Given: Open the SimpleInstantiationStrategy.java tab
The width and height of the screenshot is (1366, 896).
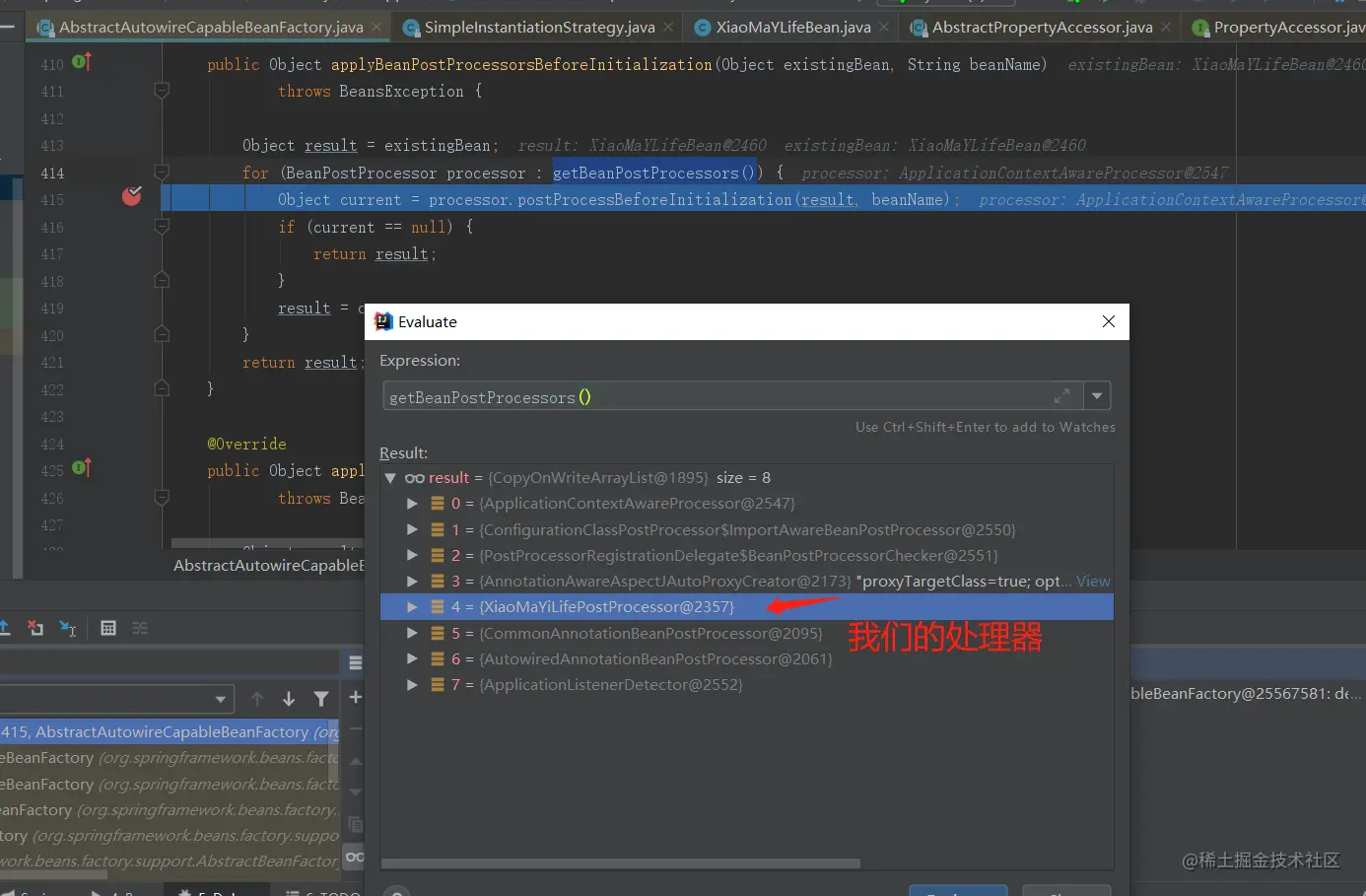Looking at the screenshot, I should [538, 27].
